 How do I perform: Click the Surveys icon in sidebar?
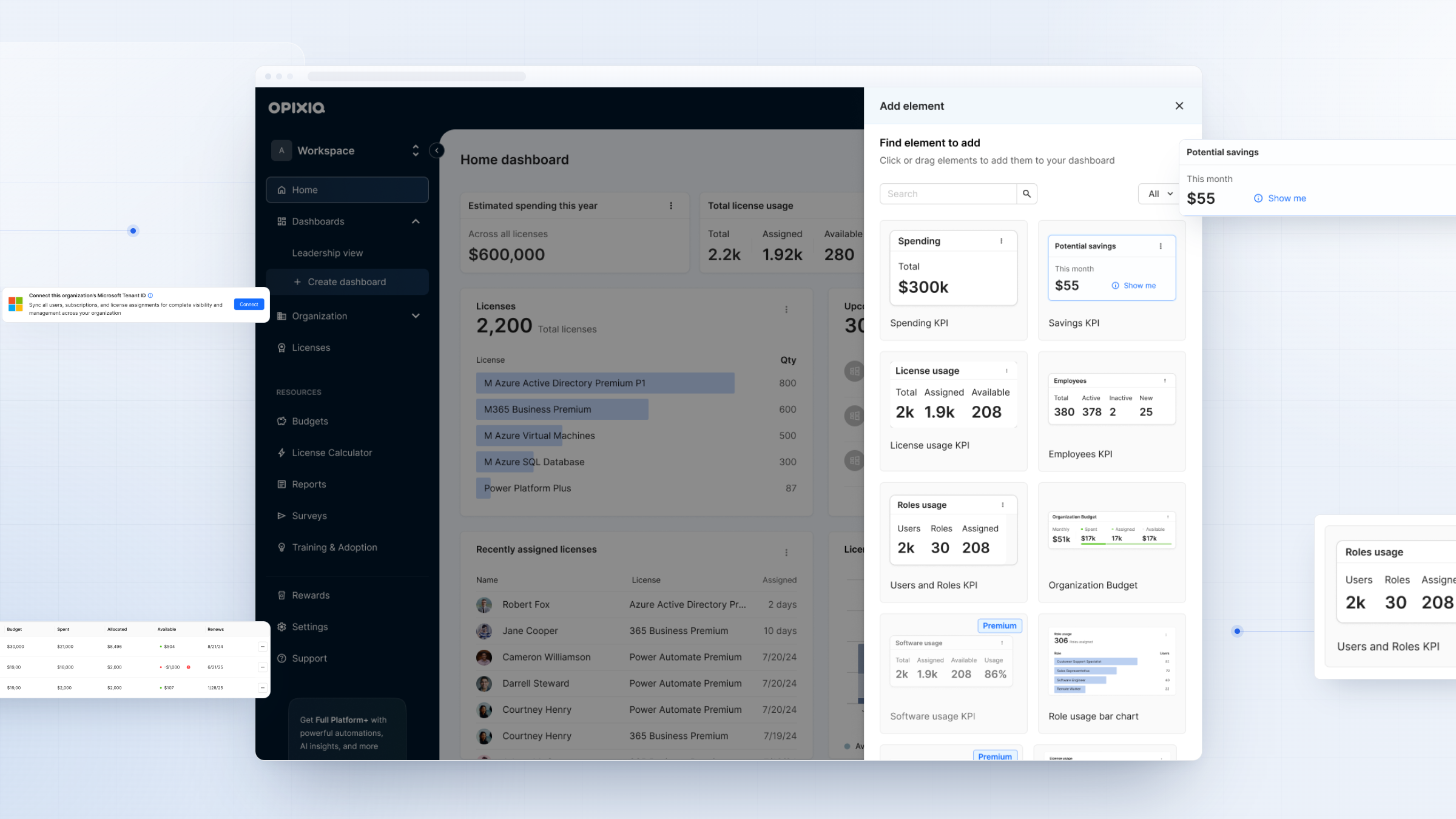pos(281,516)
